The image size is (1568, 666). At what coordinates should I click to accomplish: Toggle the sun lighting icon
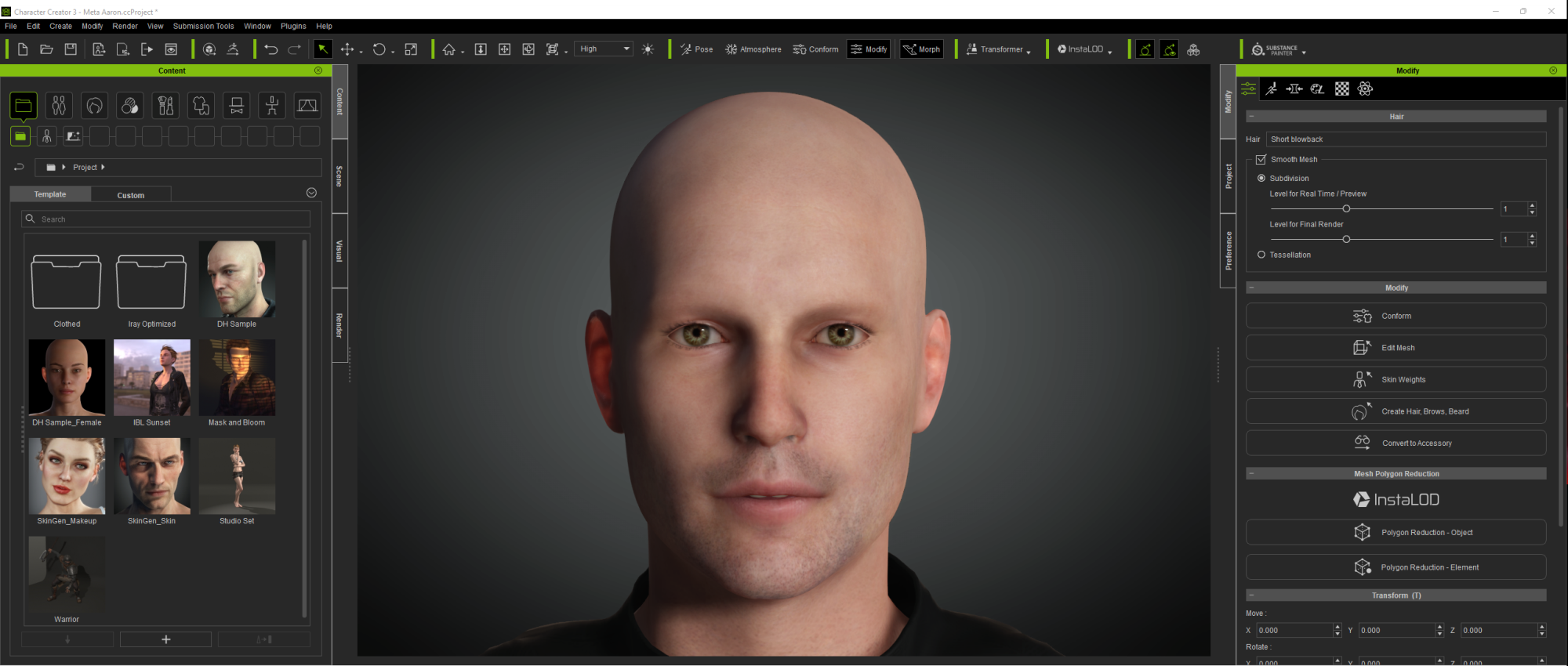pos(648,49)
